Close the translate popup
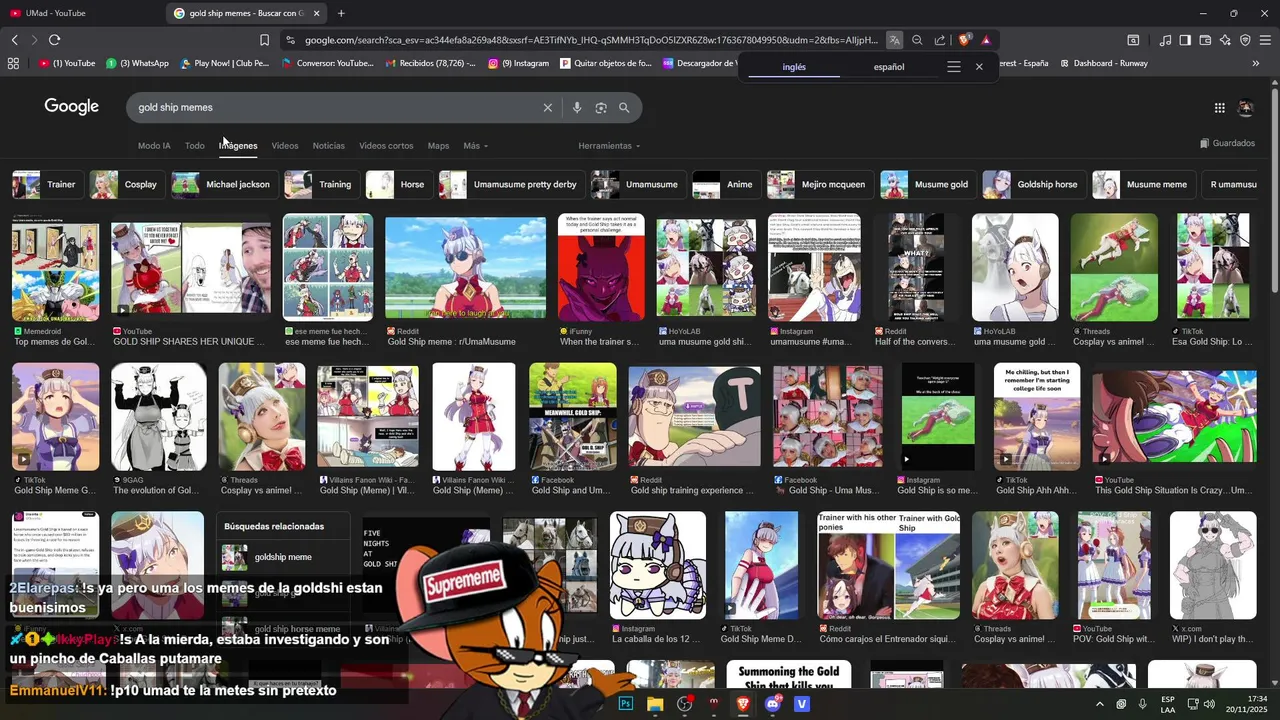 (x=979, y=67)
